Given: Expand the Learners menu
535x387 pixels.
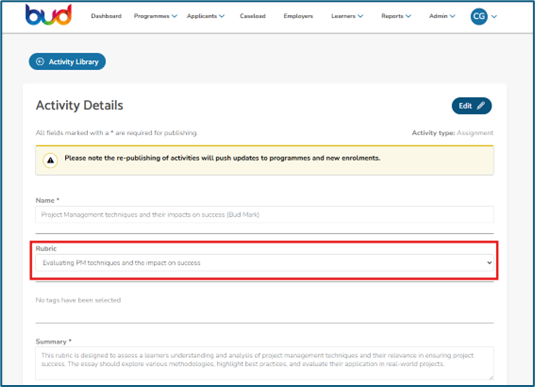Looking at the screenshot, I should tap(347, 16).
